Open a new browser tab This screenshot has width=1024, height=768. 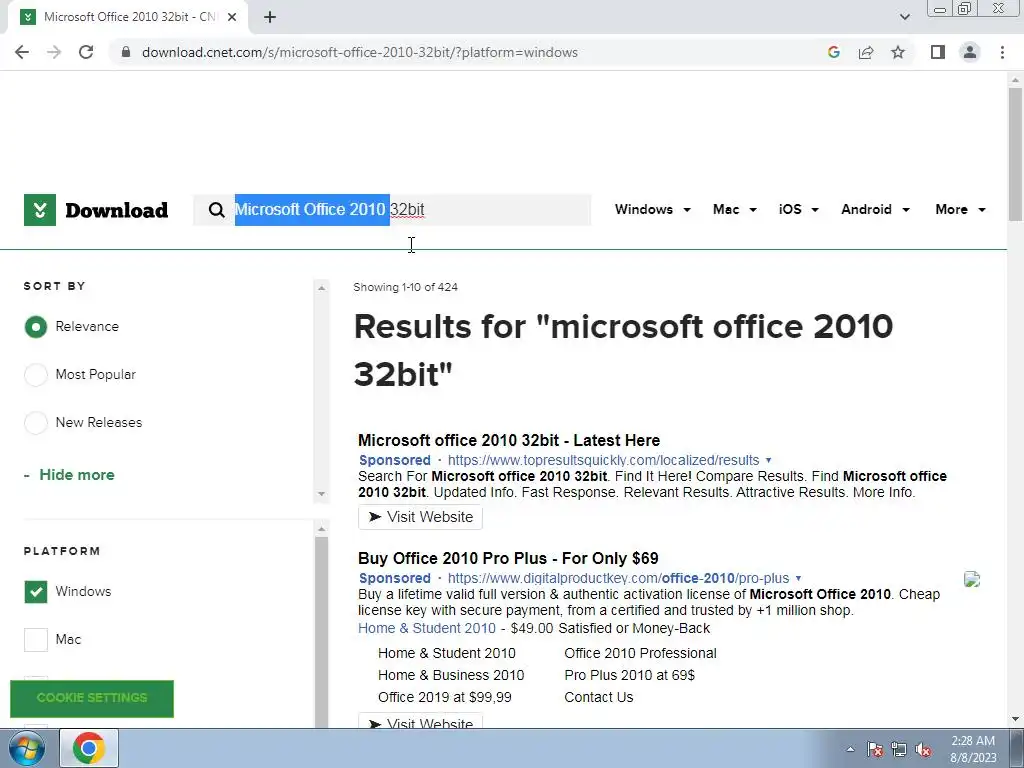point(270,17)
